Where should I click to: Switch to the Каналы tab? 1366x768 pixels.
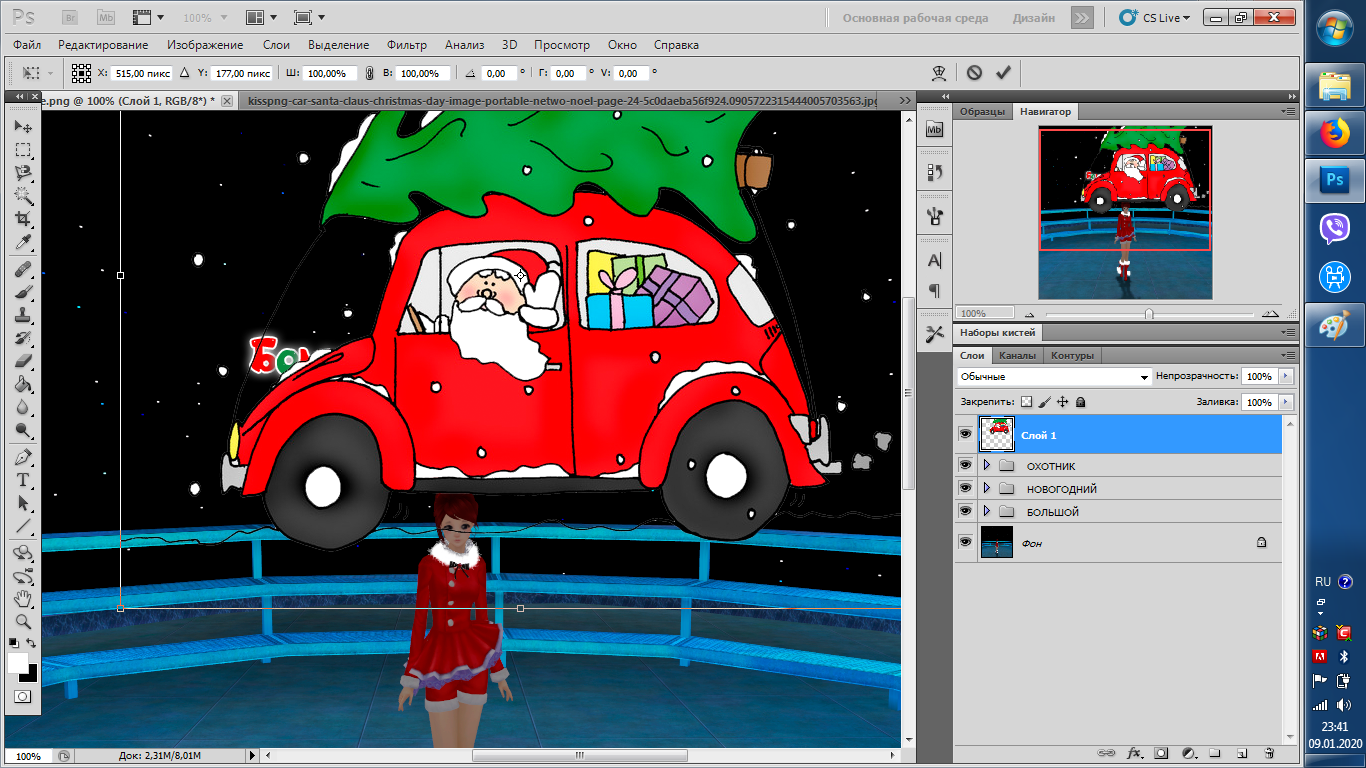[1018, 355]
